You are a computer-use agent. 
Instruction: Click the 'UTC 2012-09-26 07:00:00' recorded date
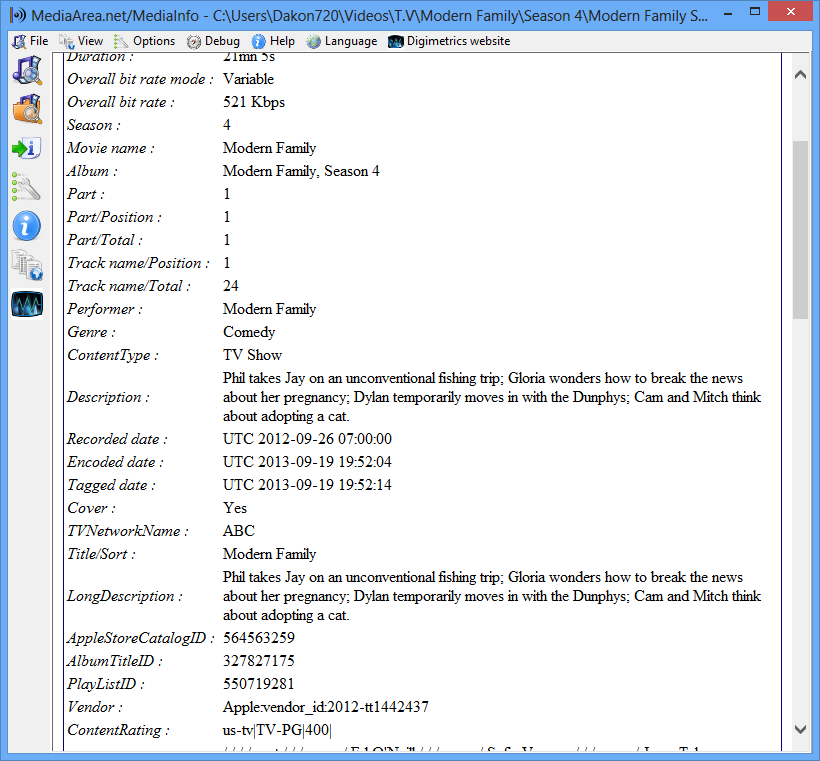point(307,439)
